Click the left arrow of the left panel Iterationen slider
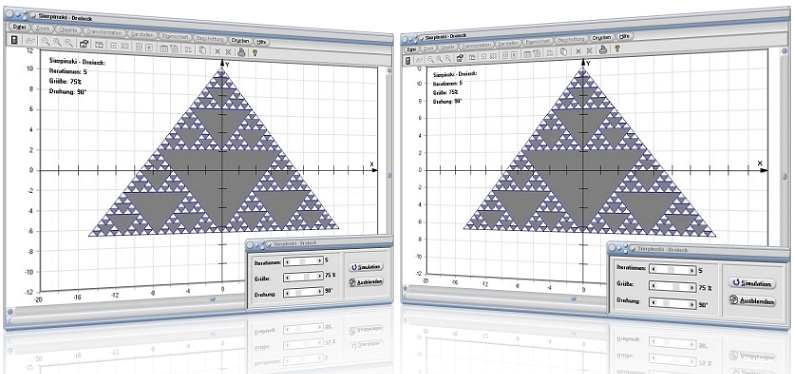794x374 pixels. 288,261
